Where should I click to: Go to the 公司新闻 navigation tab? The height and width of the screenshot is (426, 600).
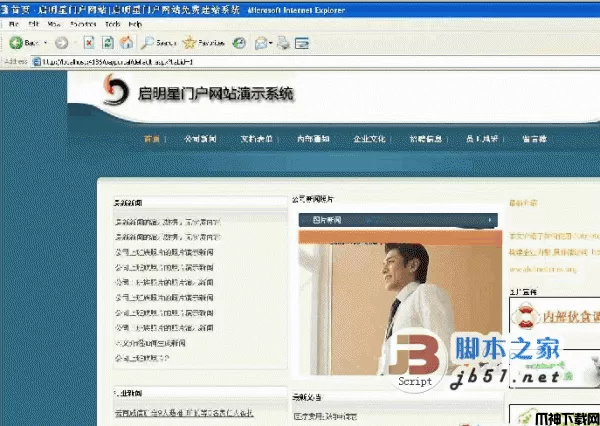pyautogui.click(x=200, y=139)
